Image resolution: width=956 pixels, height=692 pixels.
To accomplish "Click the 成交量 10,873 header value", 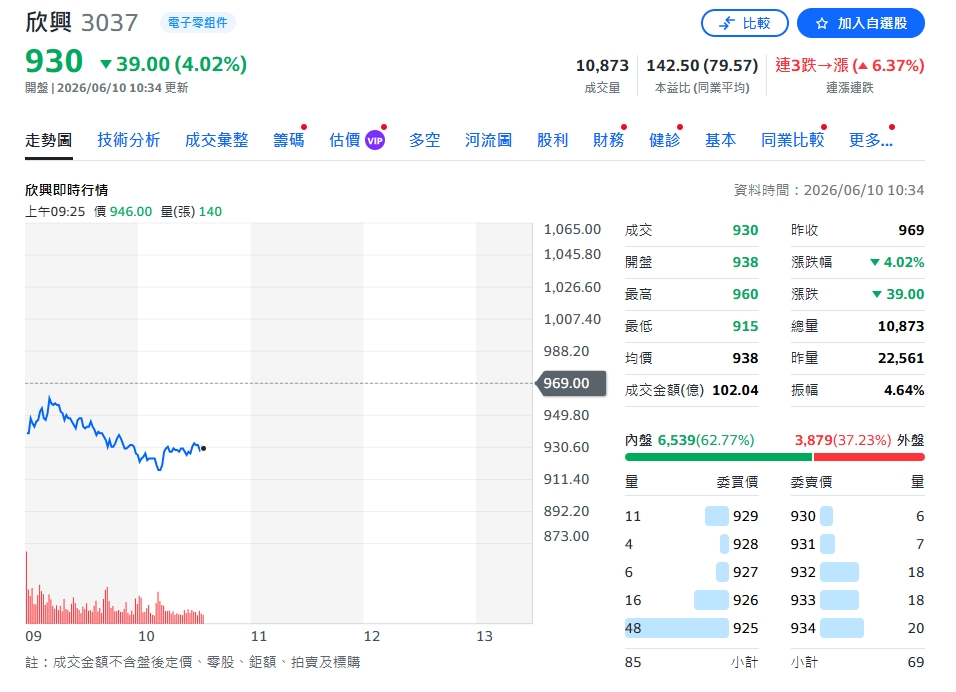I will (602, 65).
